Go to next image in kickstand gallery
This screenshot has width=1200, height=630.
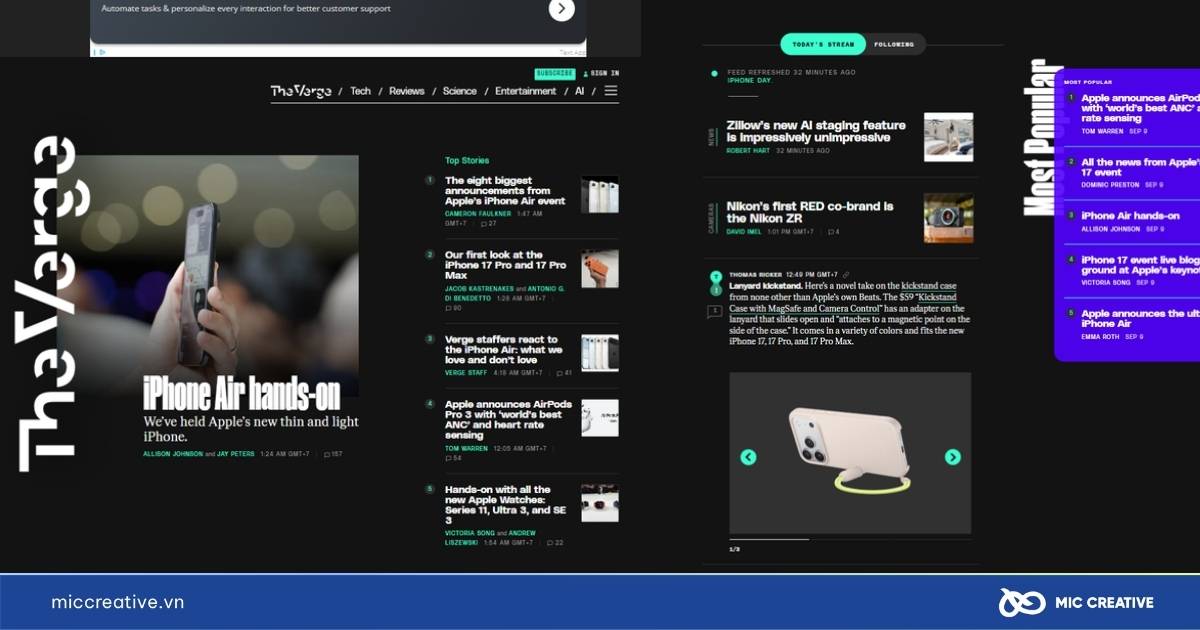(x=952, y=457)
